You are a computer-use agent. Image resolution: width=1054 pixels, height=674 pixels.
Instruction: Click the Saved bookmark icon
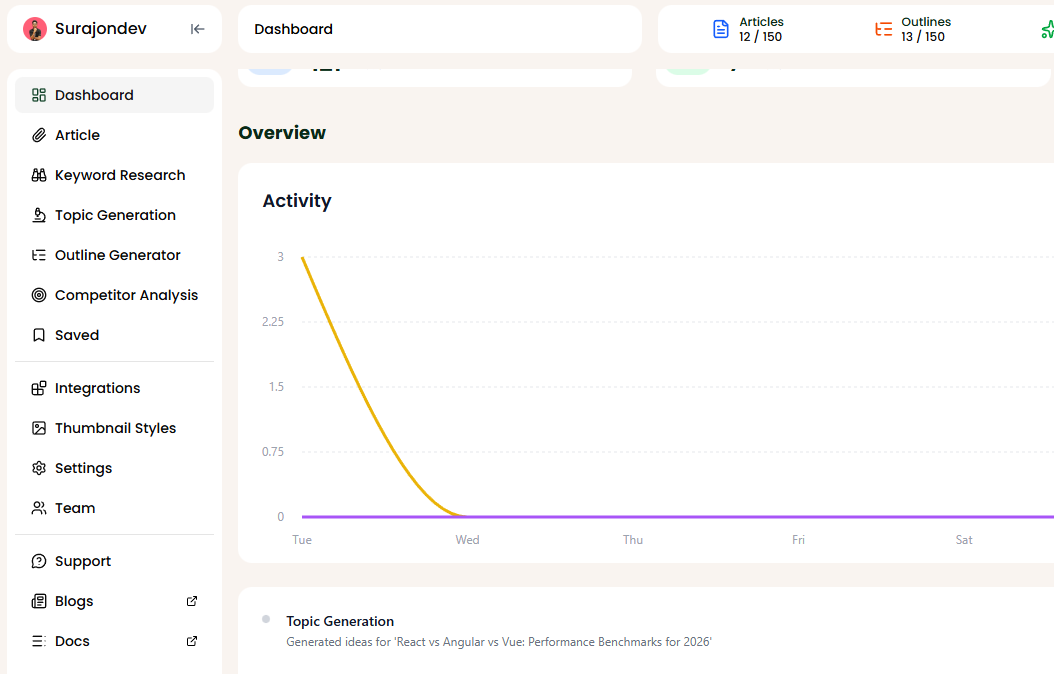click(x=37, y=334)
